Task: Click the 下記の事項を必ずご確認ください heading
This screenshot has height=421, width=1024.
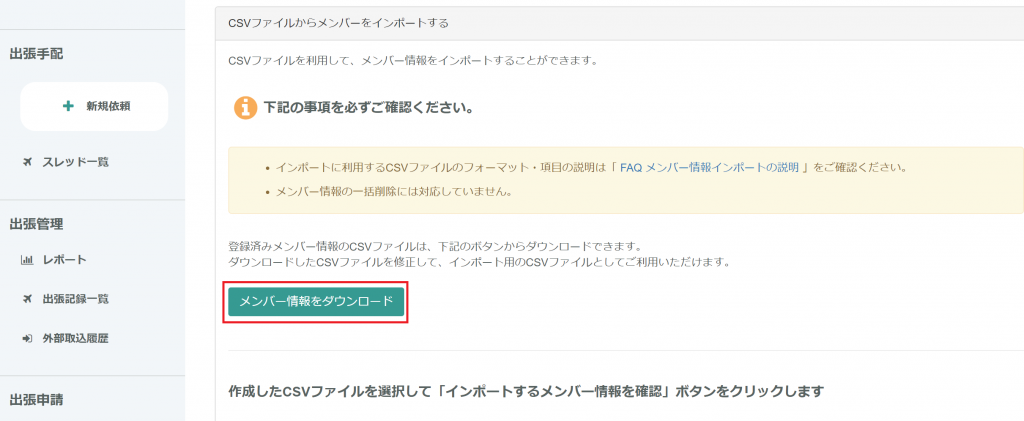Action: 368,107
